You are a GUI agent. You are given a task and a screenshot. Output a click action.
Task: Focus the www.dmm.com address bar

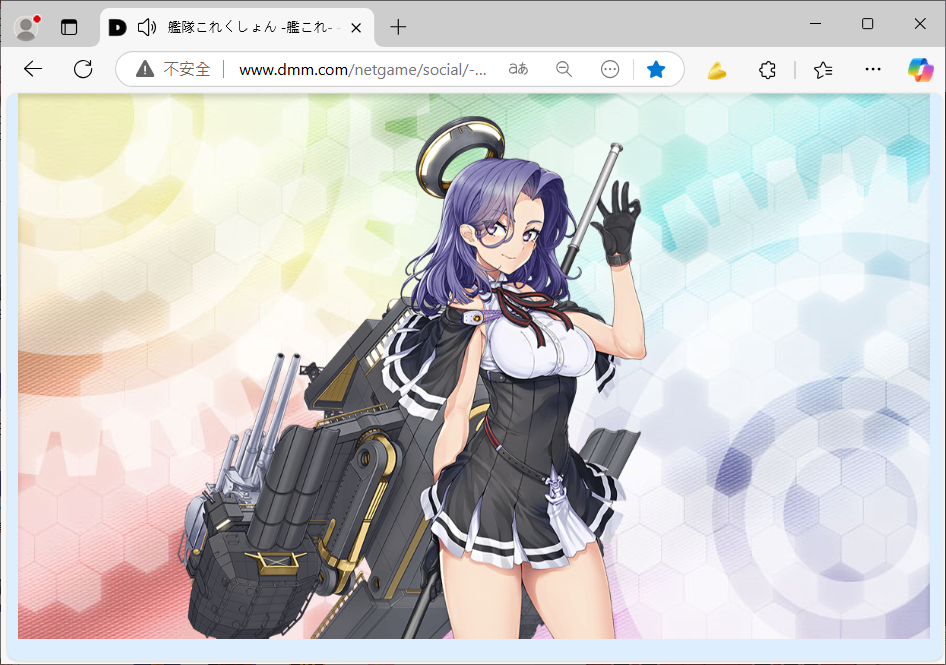coord(363,70)
